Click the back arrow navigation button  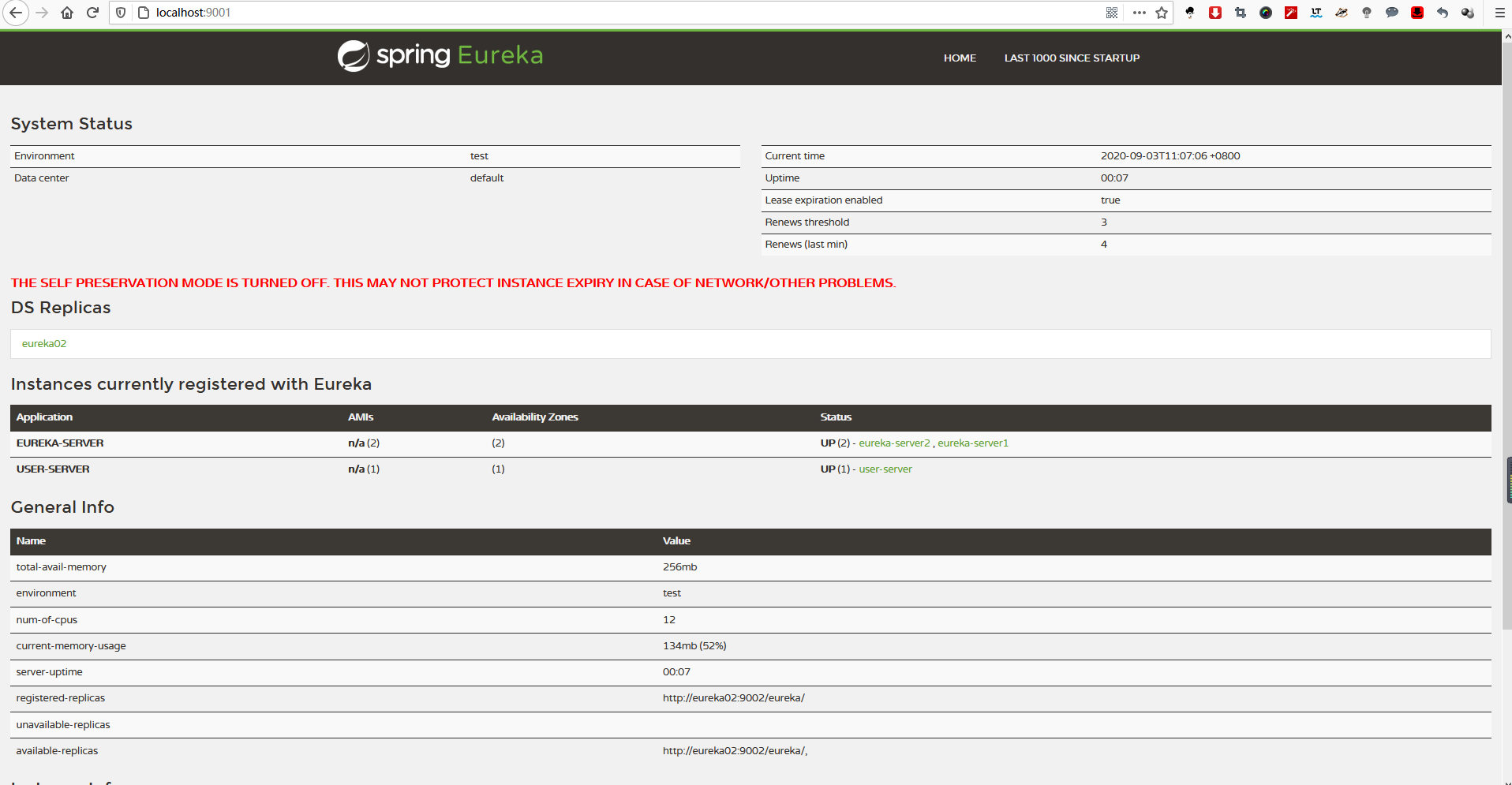click(16, 13)
